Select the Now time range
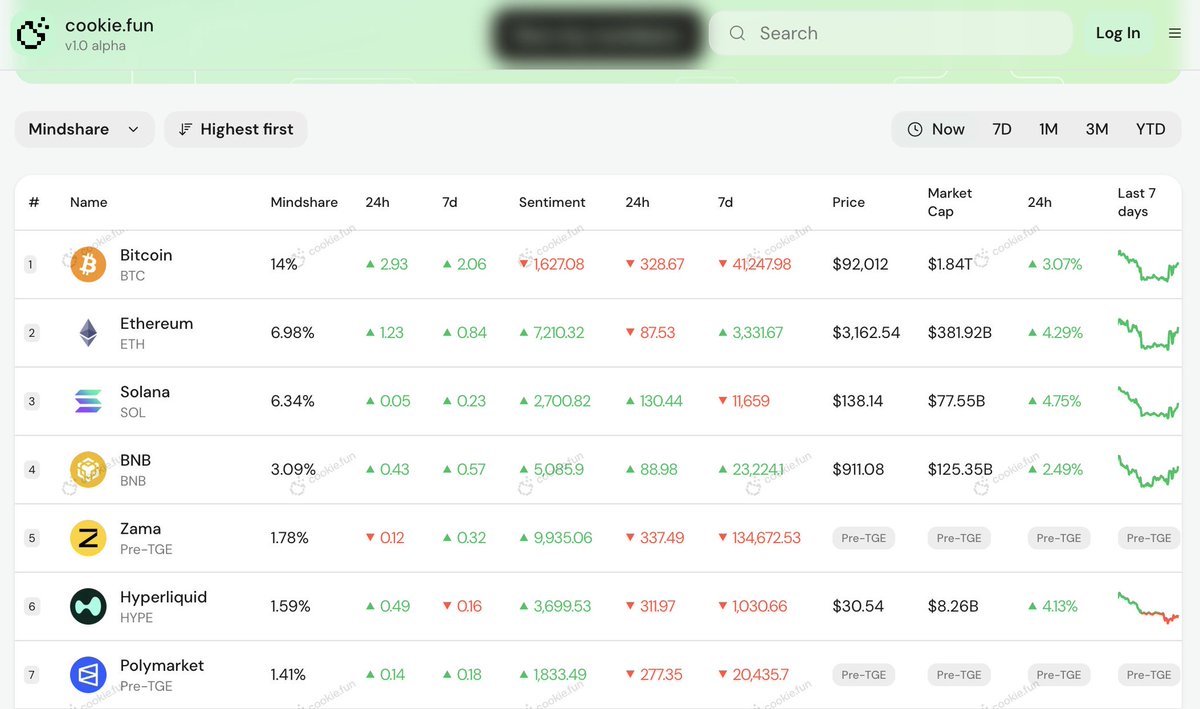 coord(936,129)
